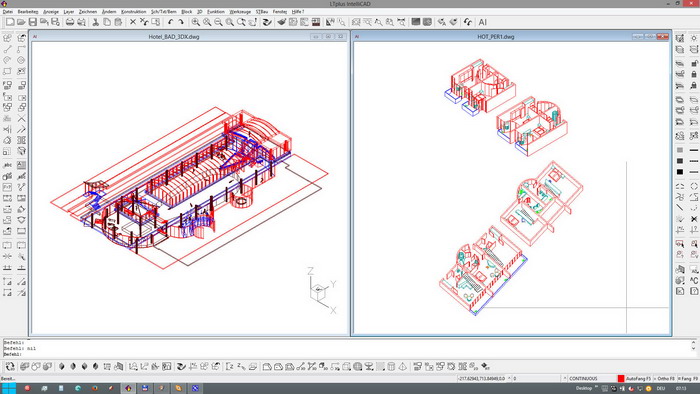Click the Print icon in top toolbar

point(70,22)
